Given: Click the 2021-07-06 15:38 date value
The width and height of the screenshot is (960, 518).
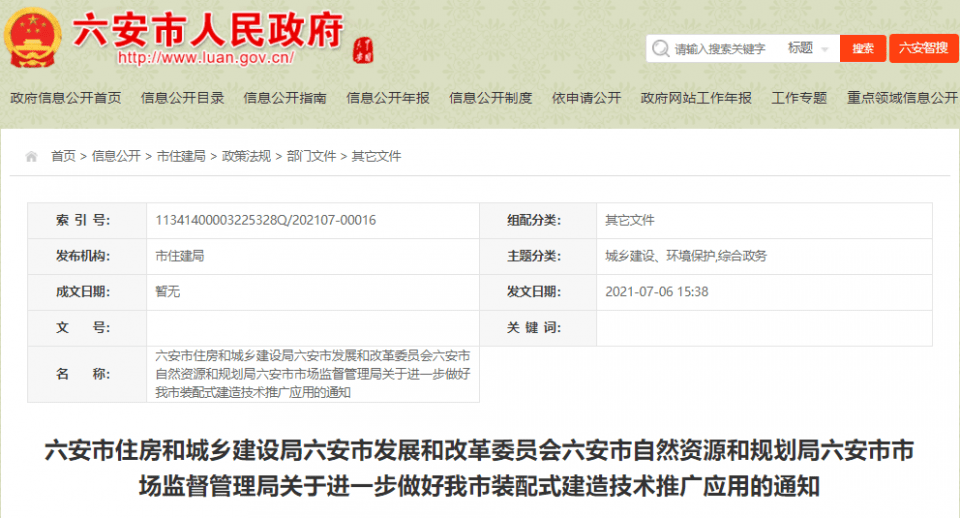Looking at the screenshot, I should coord(656,292).
